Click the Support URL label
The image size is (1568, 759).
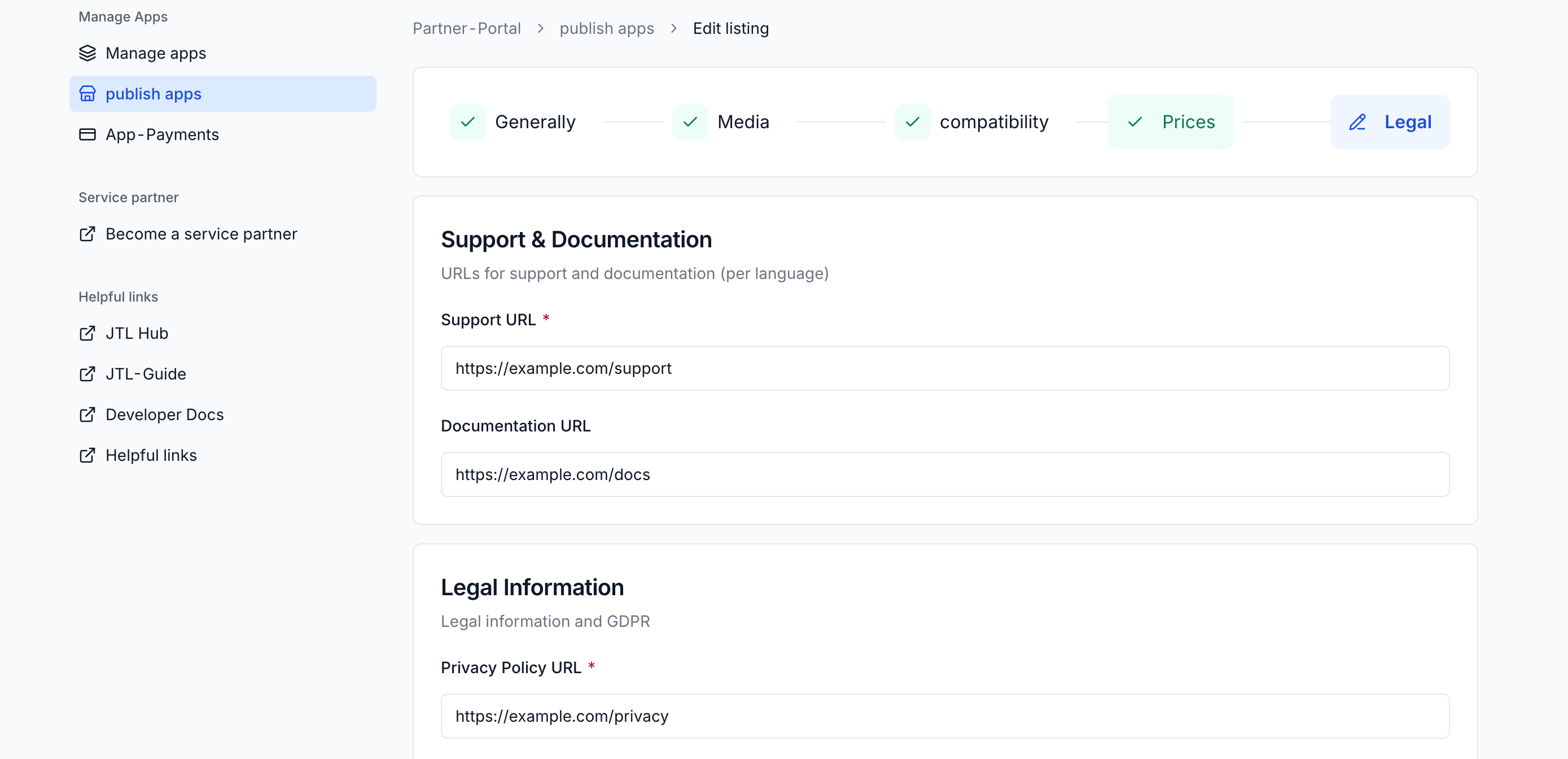(x=488, y=320)
